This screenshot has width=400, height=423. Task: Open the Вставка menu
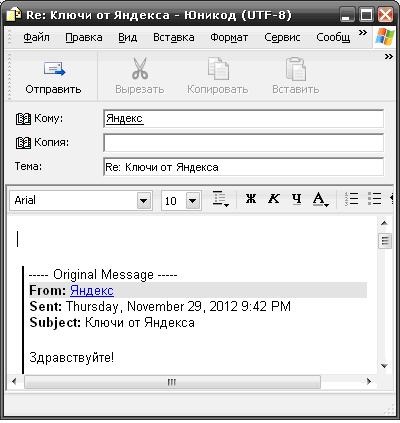(x=174, y=37)
